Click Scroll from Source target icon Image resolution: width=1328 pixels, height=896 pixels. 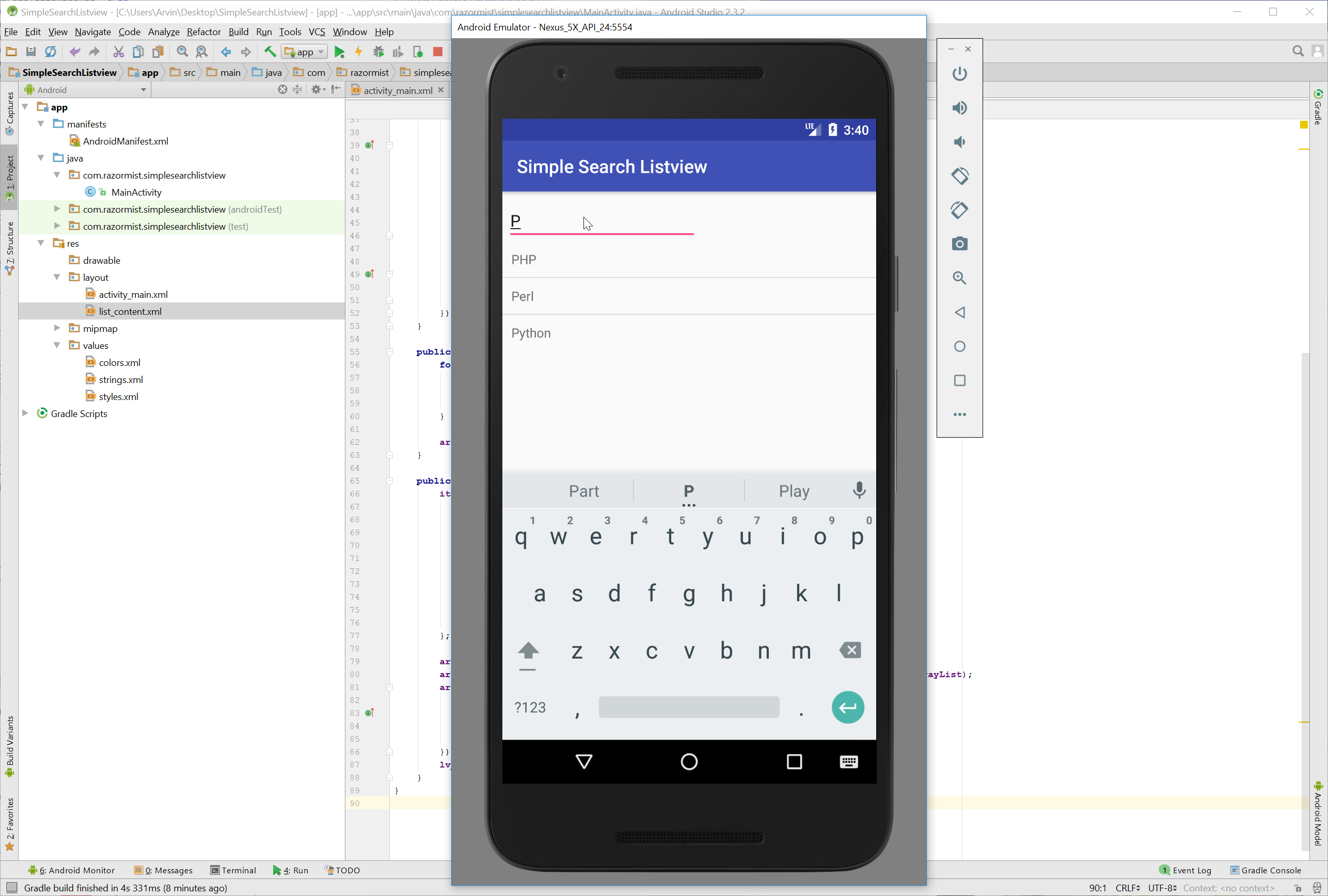point(282,90)
